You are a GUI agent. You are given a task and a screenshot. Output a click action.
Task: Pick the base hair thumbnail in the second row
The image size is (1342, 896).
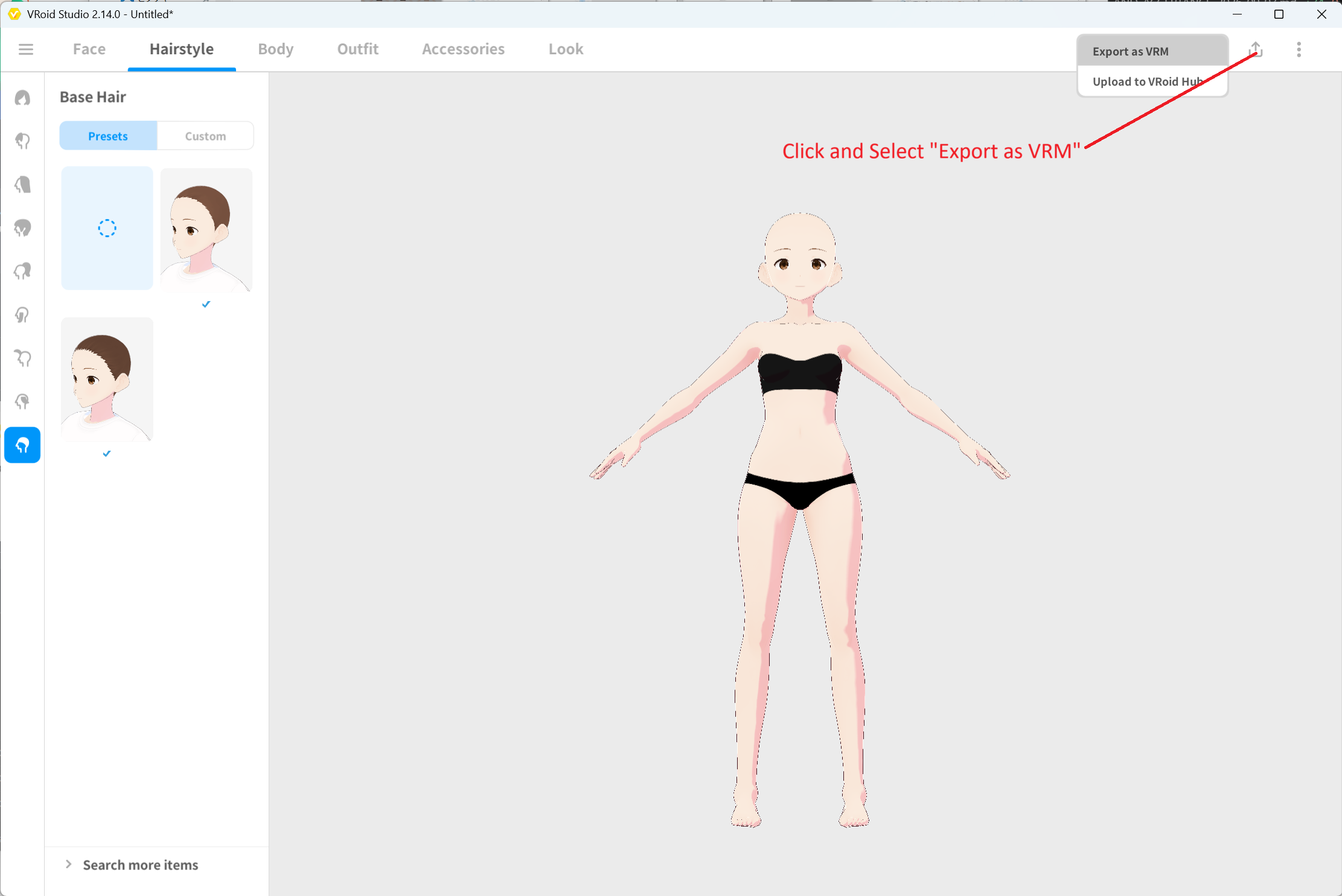point(107,379)
